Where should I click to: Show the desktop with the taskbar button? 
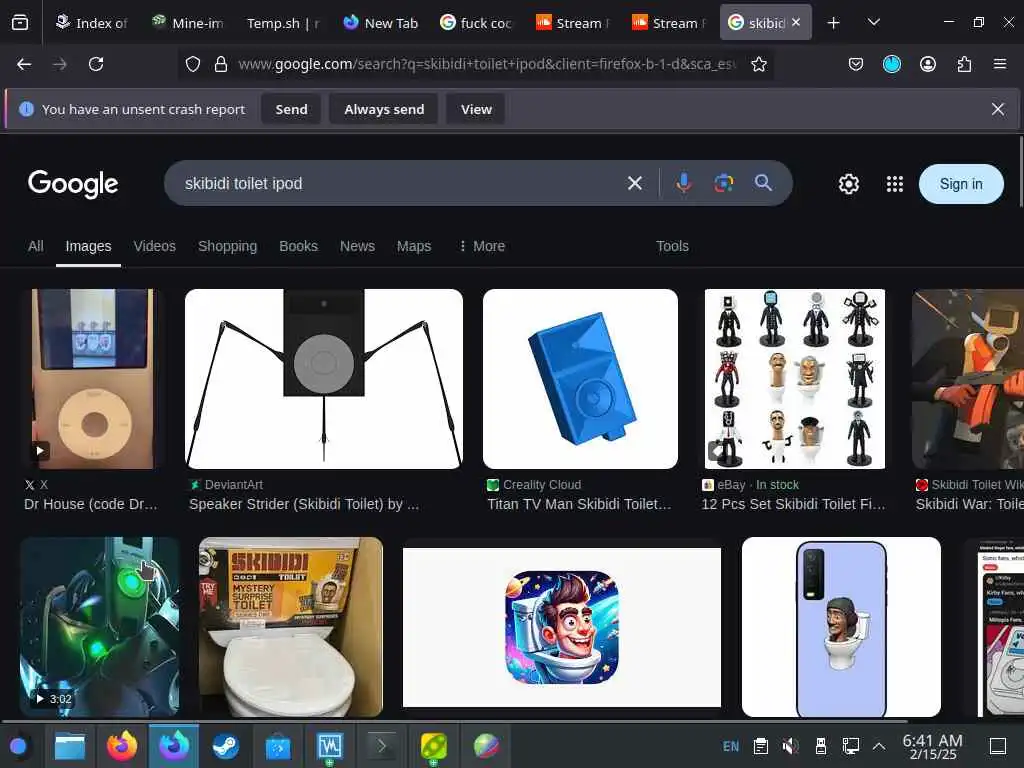point(997,746)
